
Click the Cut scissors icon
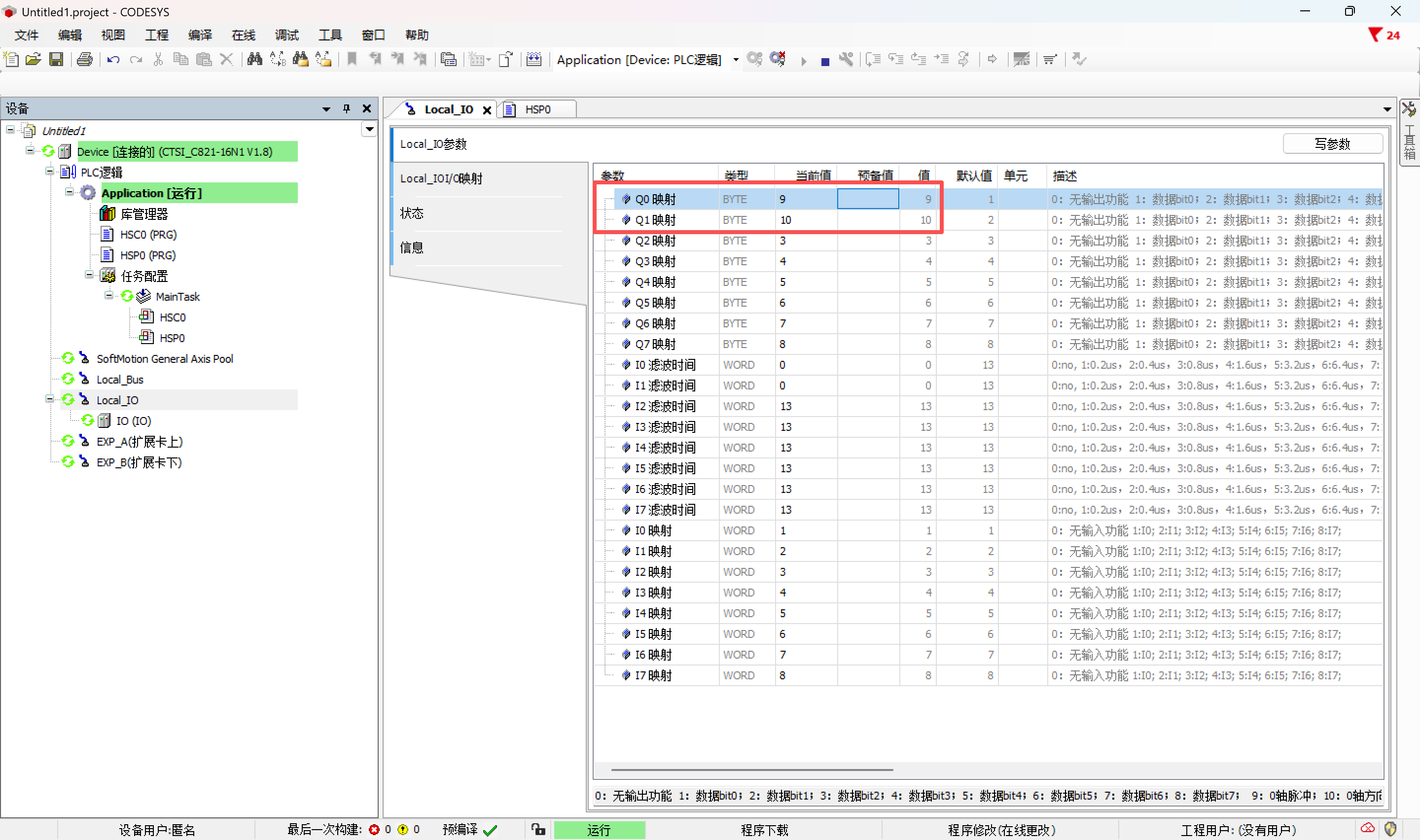click(158, 60)
